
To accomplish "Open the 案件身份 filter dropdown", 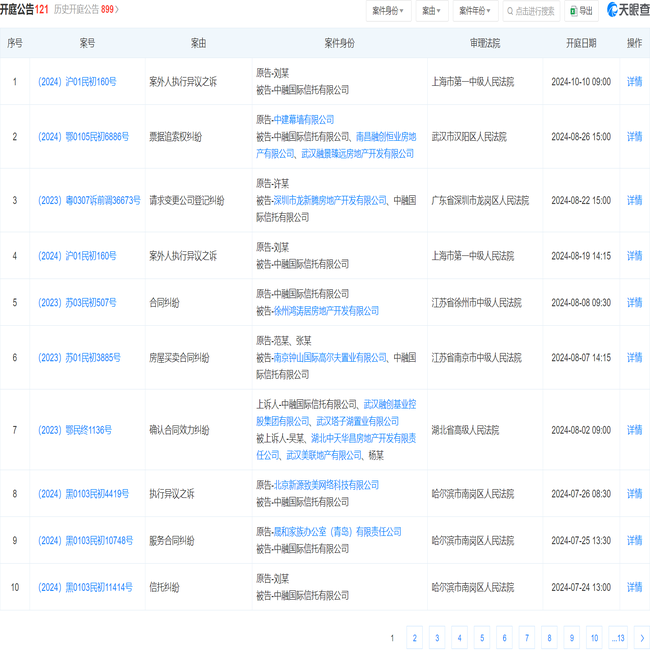I will pyautogui.click(x=388, y=11).
